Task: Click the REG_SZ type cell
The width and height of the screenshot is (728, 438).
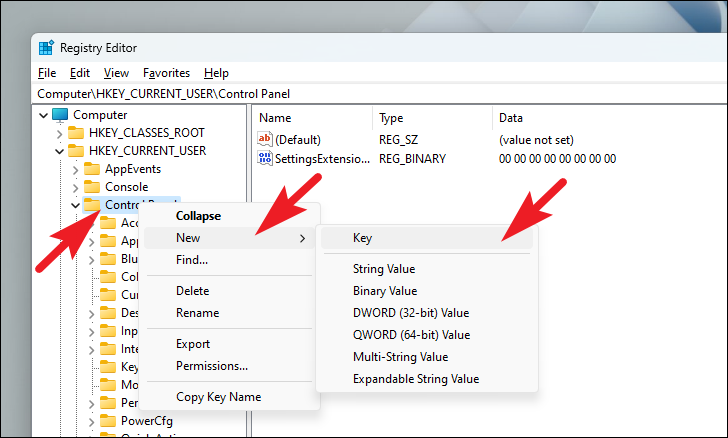Action: [x=398, y=140]
